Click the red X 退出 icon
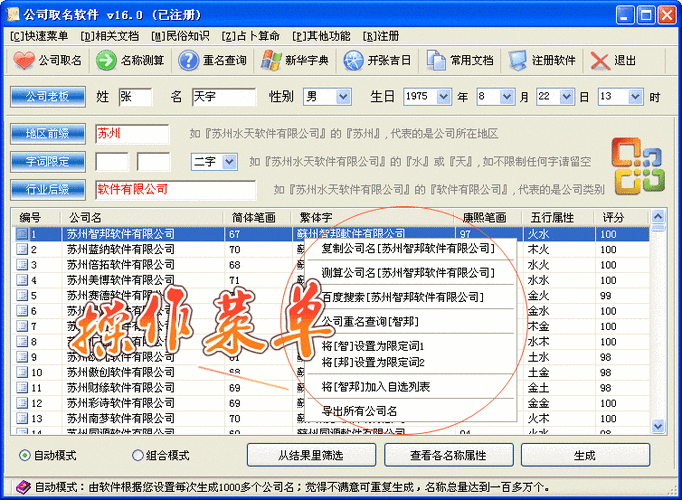This screenshot has height=500, width=682. click(x=600, y=60)
